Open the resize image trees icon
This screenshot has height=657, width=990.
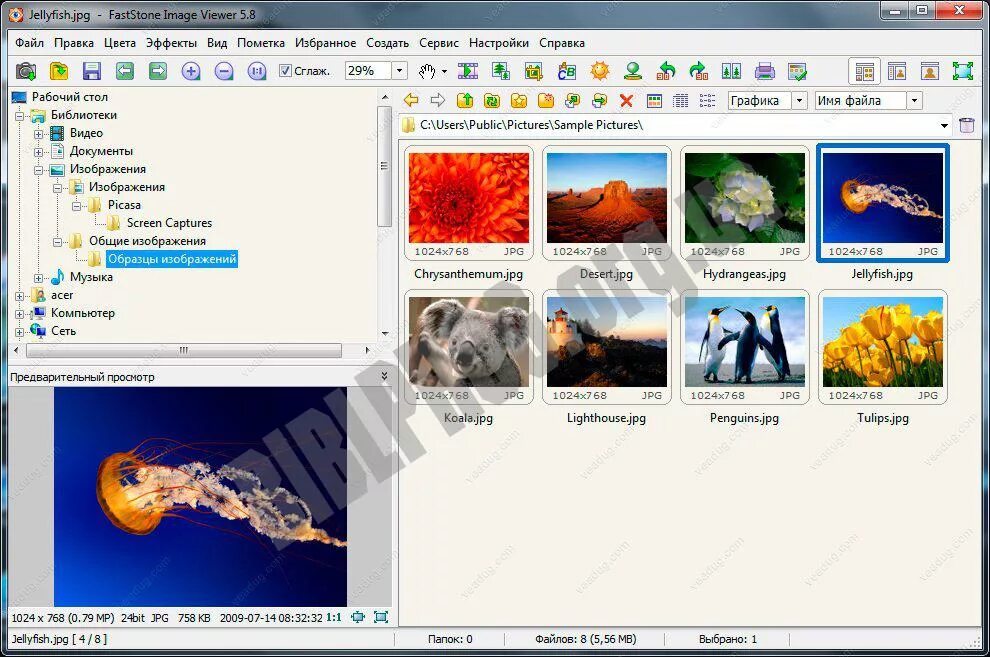pos(501,71)
